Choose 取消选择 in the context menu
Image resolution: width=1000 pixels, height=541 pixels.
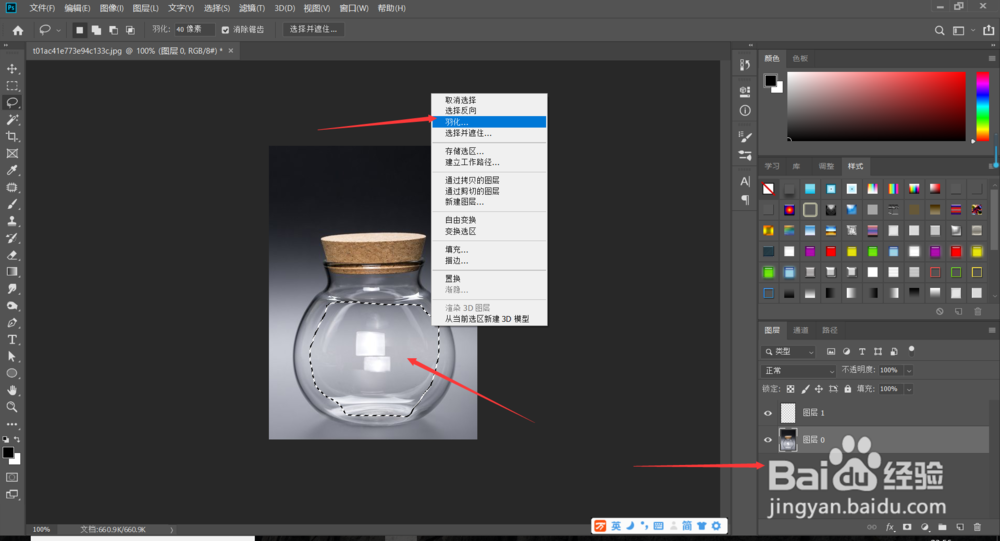489,100
